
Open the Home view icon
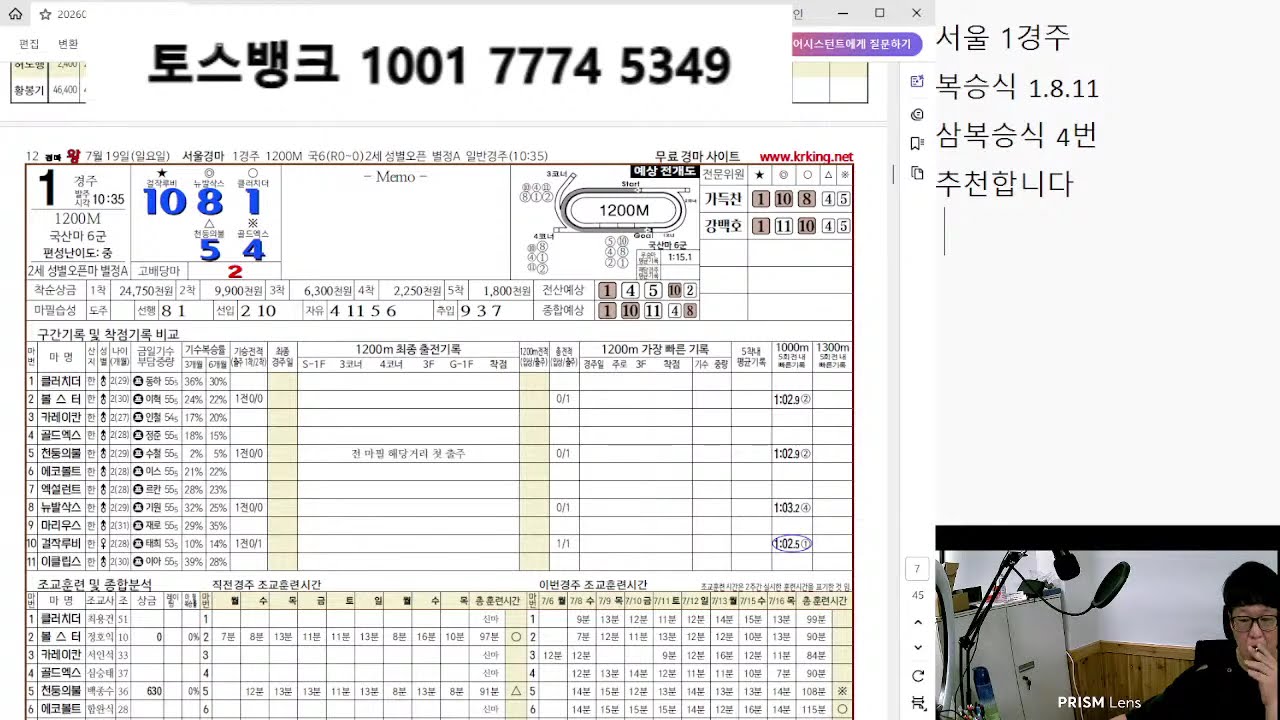click(x=15, y=14)
